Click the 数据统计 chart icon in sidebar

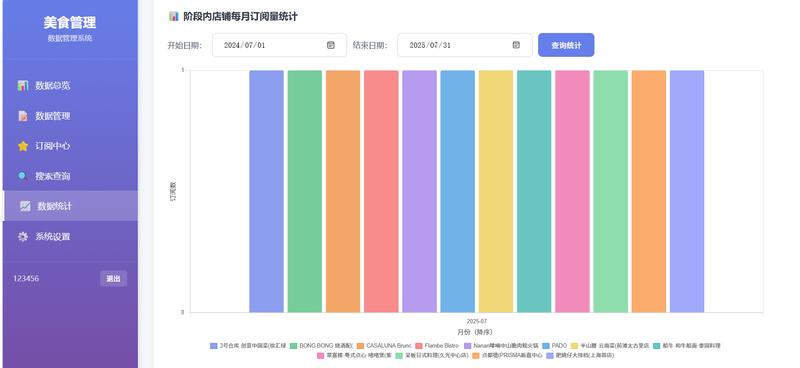pos(25,206)
